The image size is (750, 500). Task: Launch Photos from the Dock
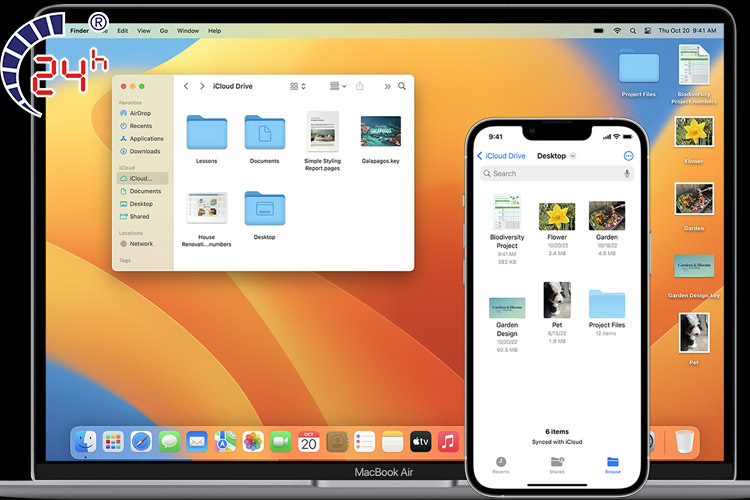(253, 441)
